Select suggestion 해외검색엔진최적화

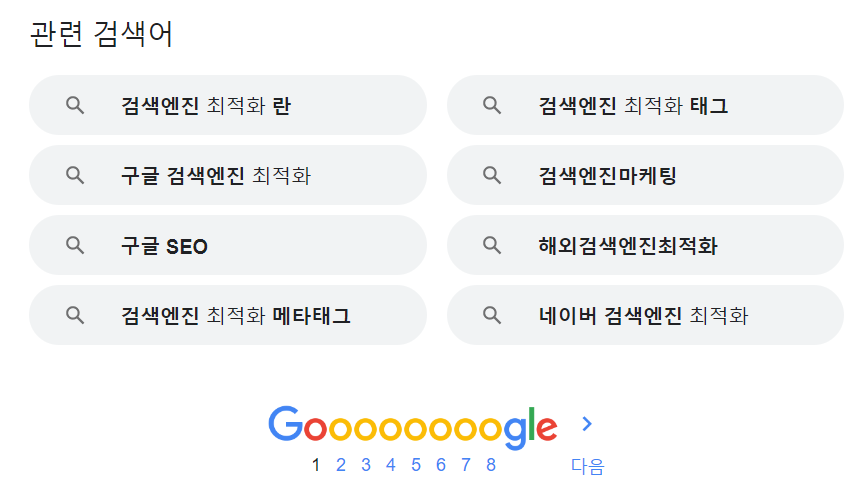pyautogui.click(x=627, y=246)
